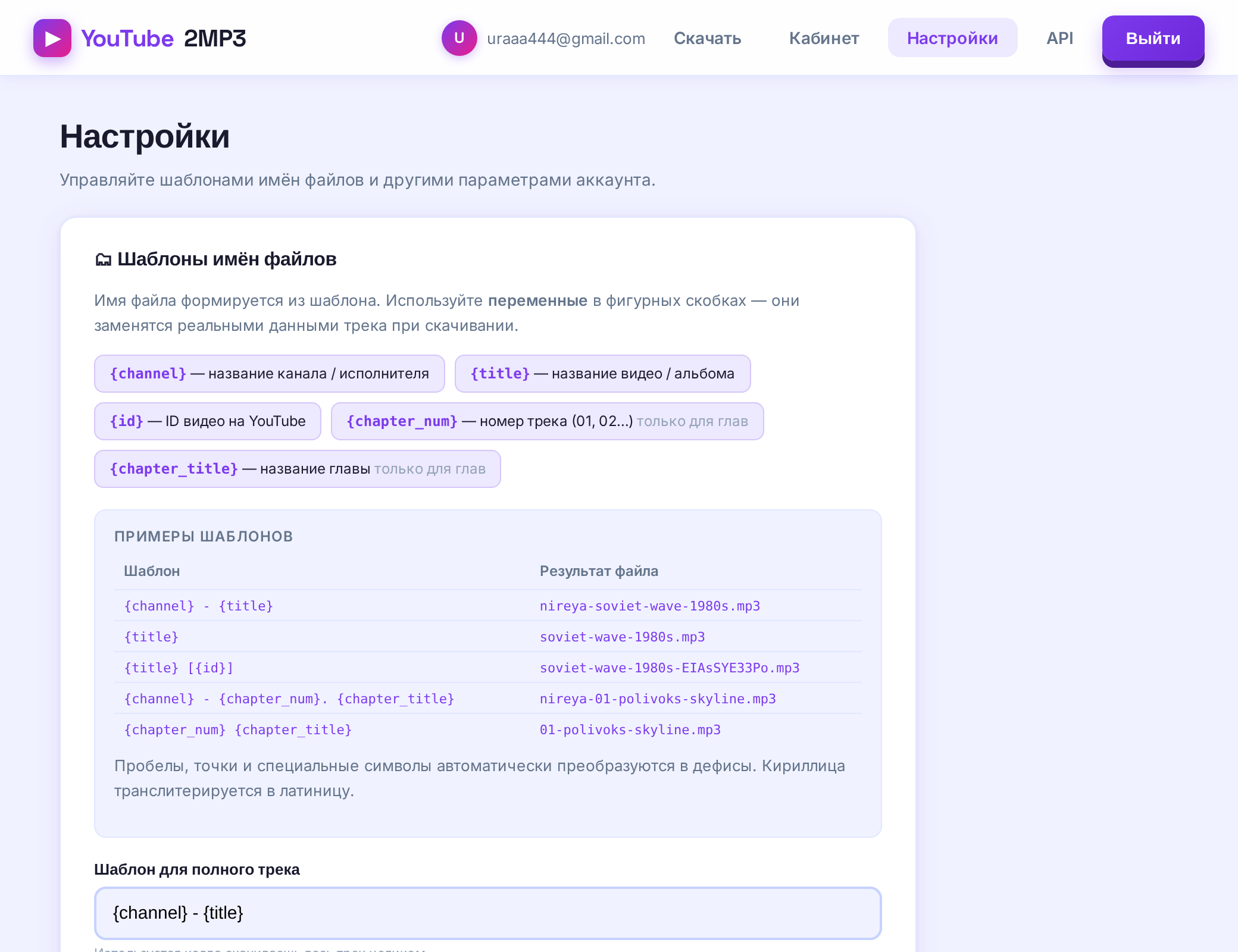This screenshot has height=952, width=1238.
Task: Click result nireya-01-polivoks-skyline.mp3
Action: [658, 699]
